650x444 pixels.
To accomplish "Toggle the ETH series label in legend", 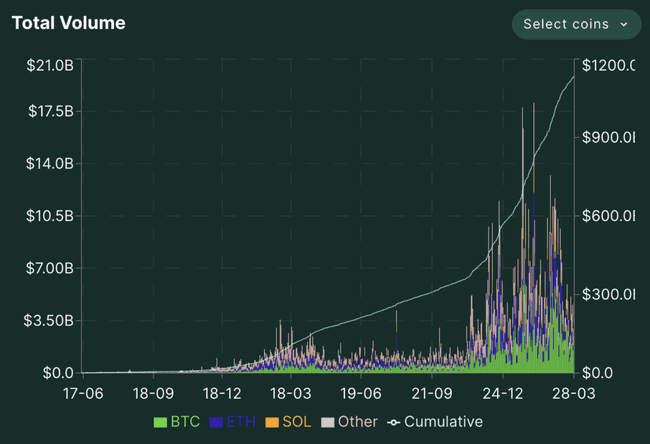I will (x=241, y=422).
